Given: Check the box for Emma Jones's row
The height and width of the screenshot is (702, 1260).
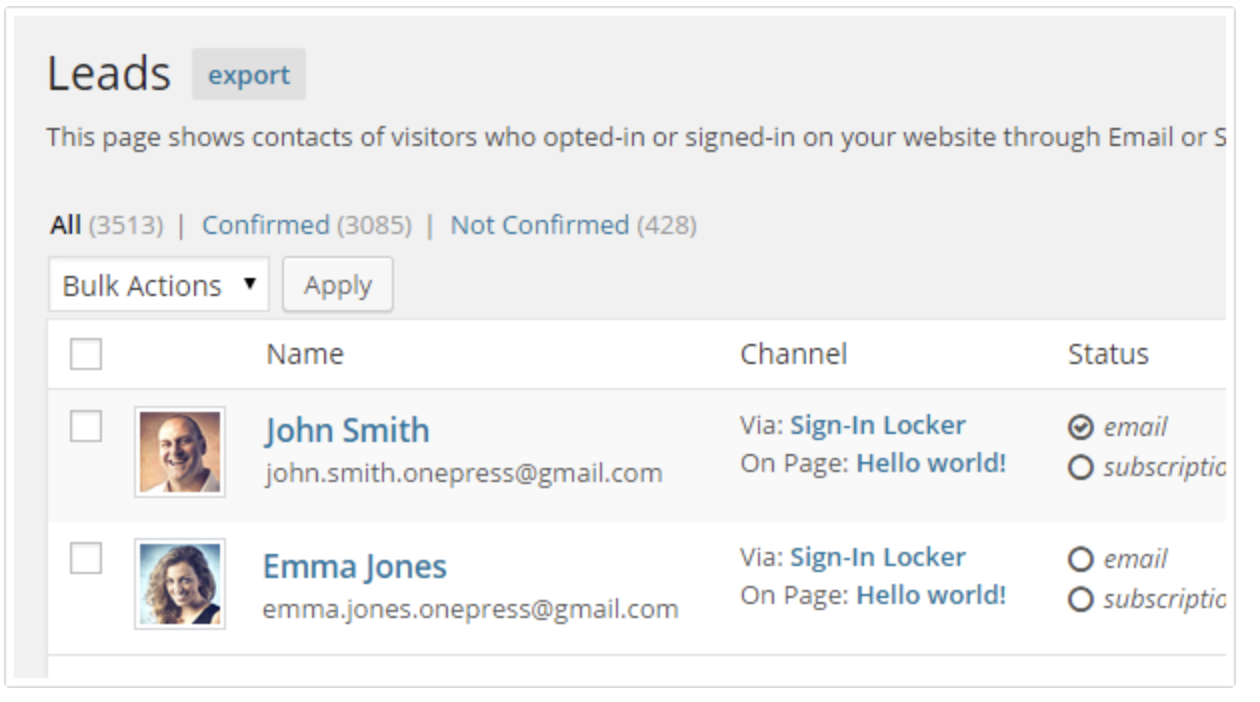Looking at the screenshot, I should click(x=86, y=559).
